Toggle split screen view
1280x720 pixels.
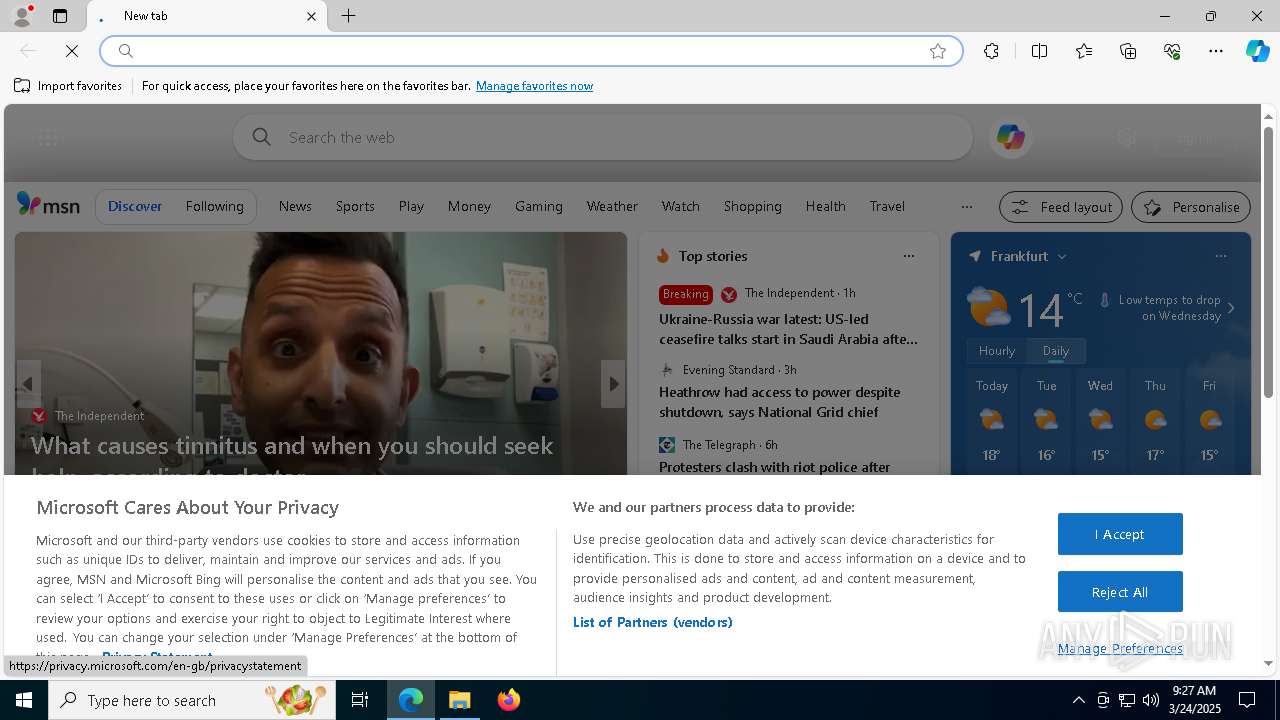1039,51
